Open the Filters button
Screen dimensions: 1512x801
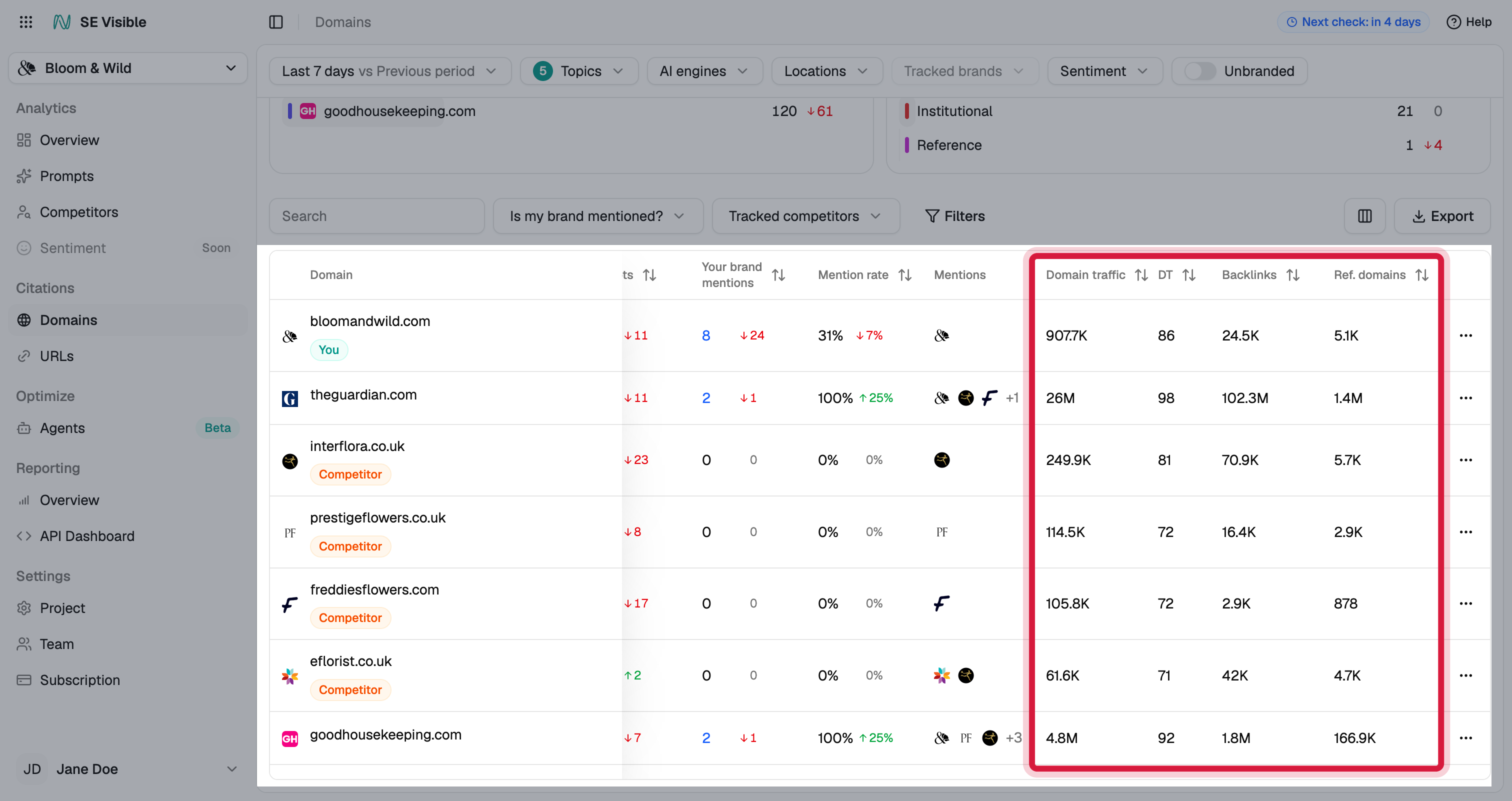click(x=954, y=216)
